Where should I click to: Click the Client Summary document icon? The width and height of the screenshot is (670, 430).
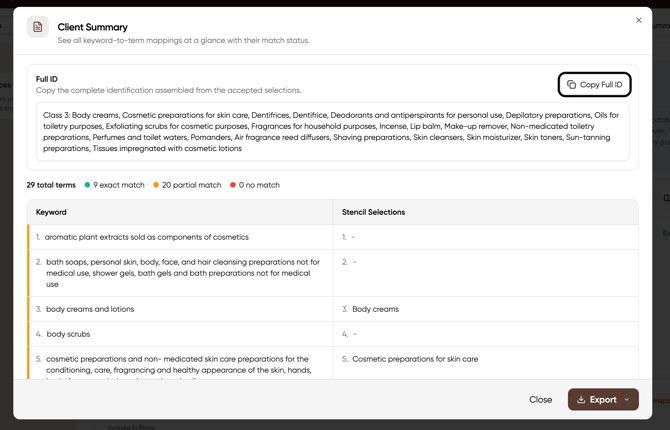pos(38,27)
